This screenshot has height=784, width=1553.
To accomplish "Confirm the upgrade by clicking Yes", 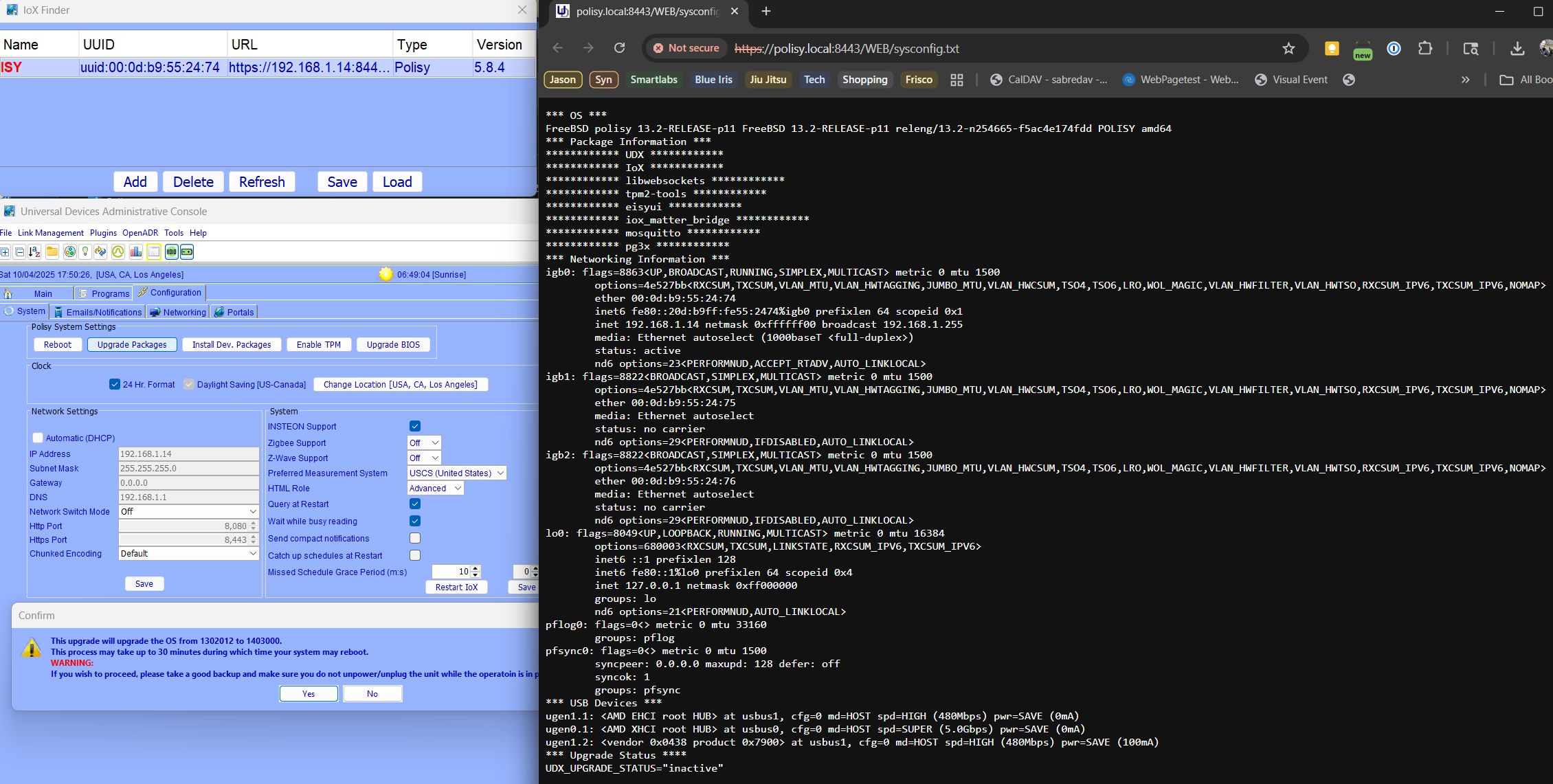I will [x=309, y=693].
